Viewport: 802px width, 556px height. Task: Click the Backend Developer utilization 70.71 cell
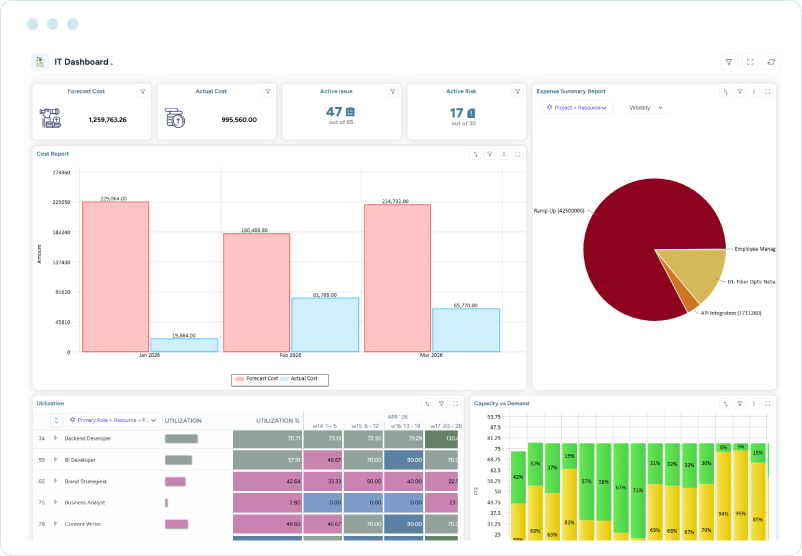click(268, 439)
